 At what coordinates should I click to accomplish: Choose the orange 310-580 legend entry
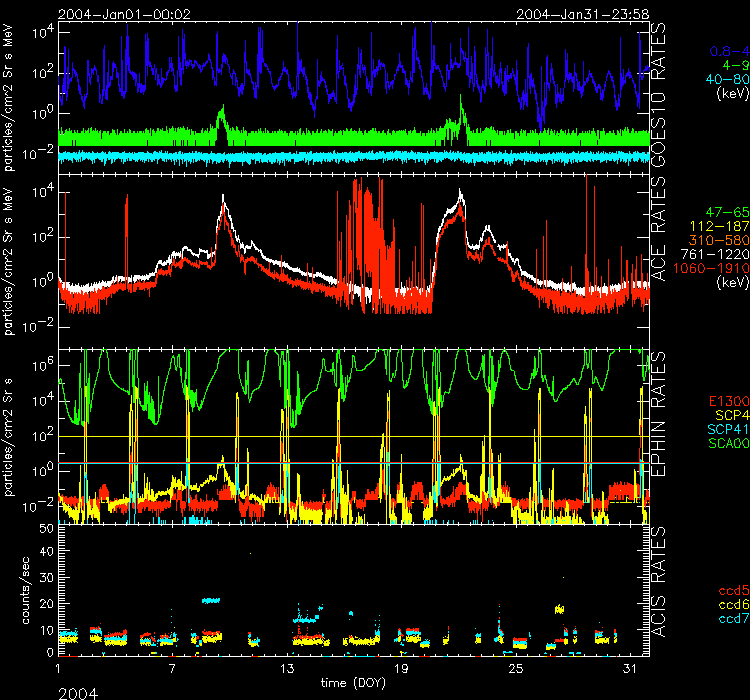[x=718, y=242]
